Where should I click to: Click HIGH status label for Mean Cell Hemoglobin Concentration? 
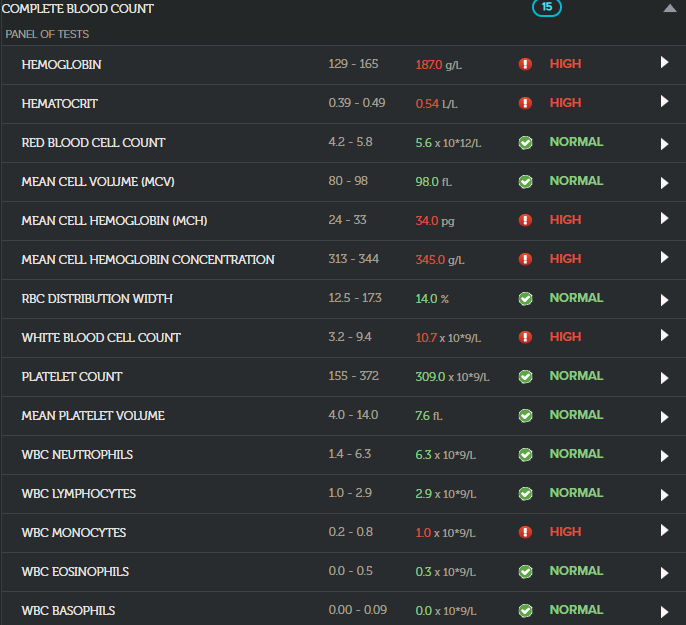tap(565, 259)
